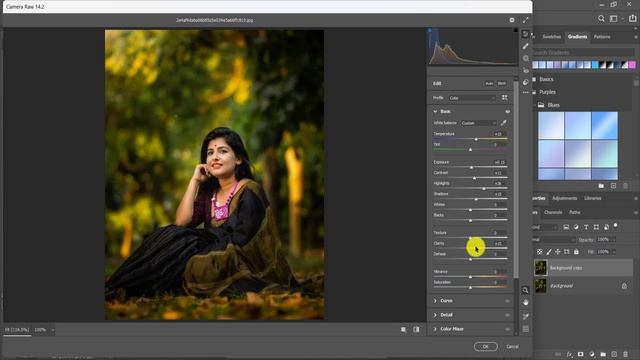This screenshot has height=360, width=640.
Task: Click the Saturation slider handle
Action: 470,287
